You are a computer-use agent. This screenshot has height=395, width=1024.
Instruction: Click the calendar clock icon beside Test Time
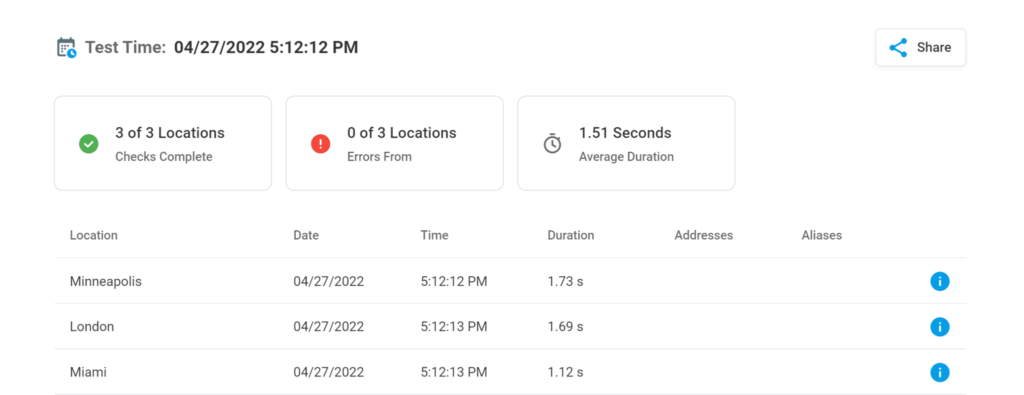point(67,48)
